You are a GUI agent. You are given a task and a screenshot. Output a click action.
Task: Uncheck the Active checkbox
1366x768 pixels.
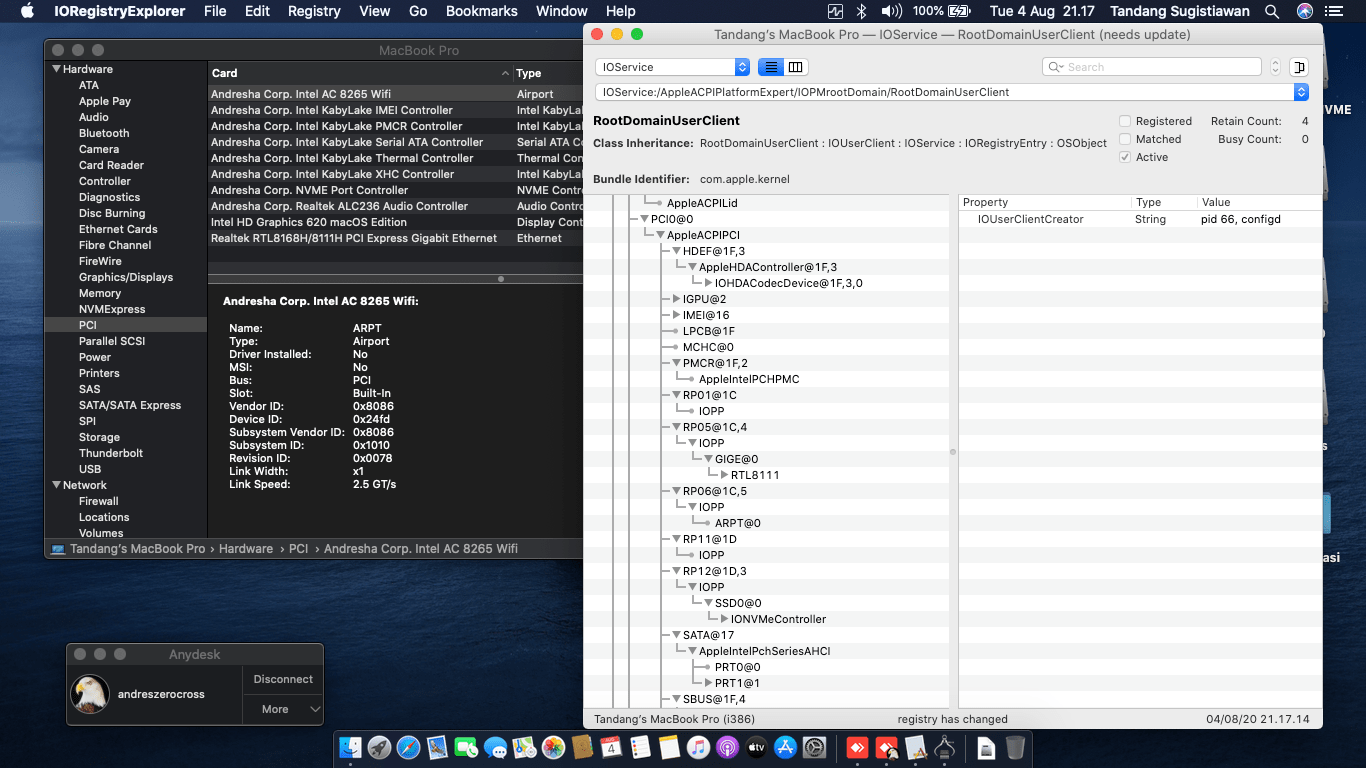click(1125, 157)
